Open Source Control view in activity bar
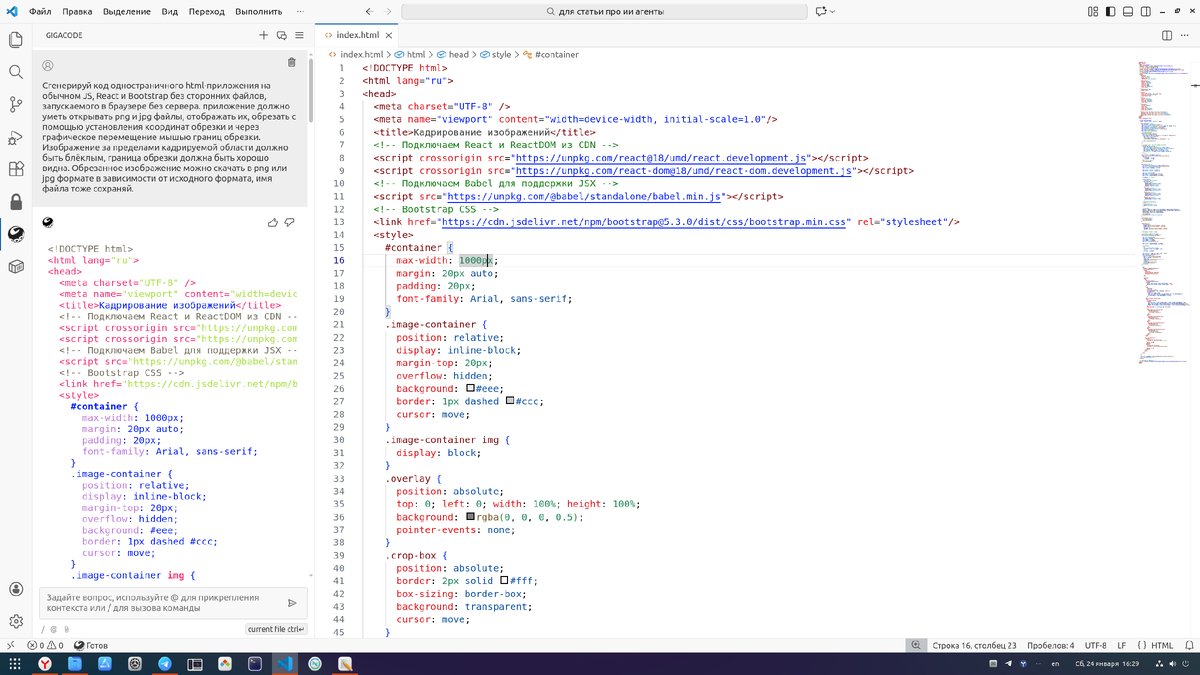This screenshot has width=1200, height=675. coord(16,105)
